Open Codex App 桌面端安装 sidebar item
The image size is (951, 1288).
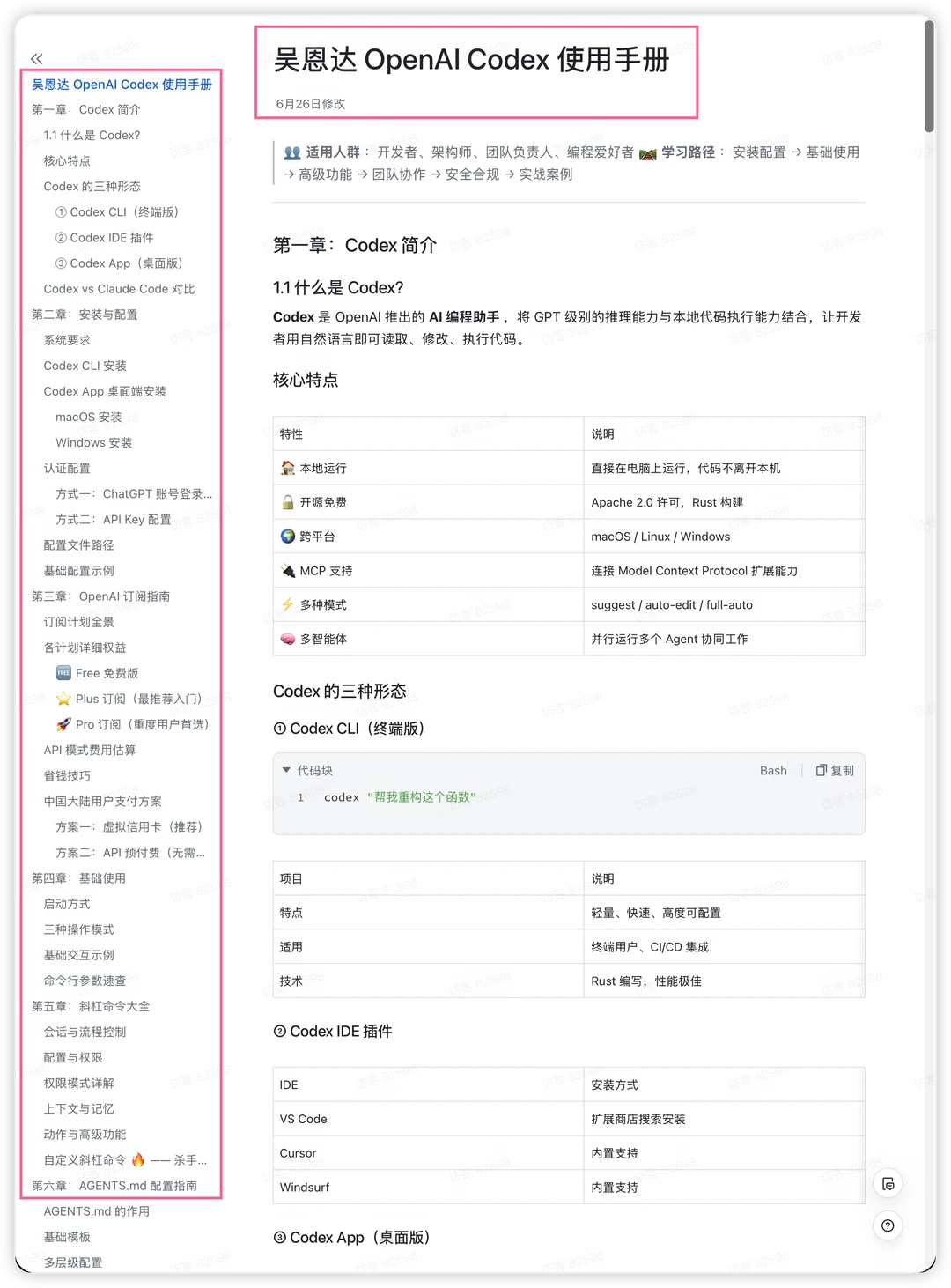click(x=105, y=390)
